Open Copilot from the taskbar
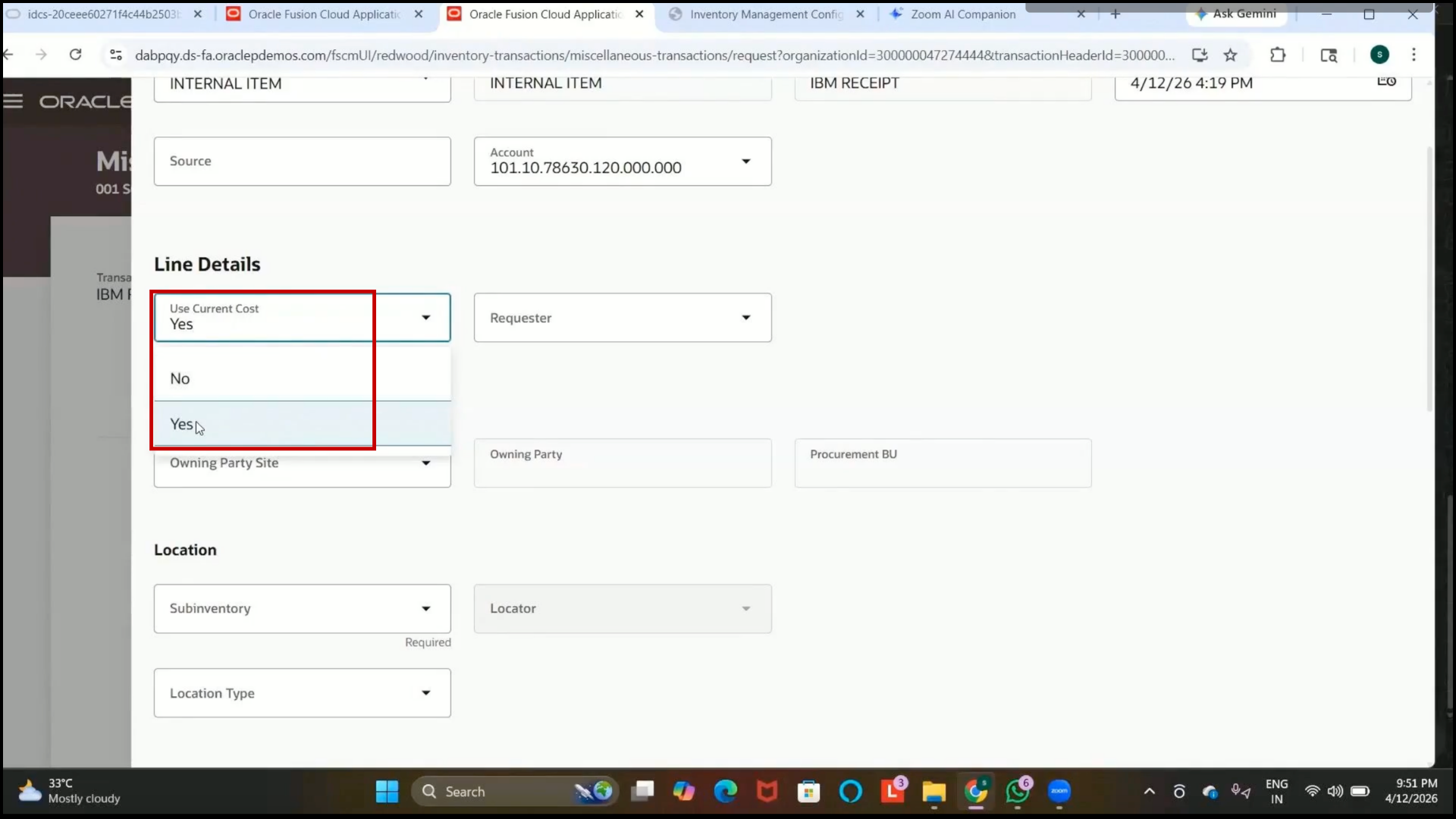Image resolution: width=1456 pixels, height=819 pixels. 683,792
